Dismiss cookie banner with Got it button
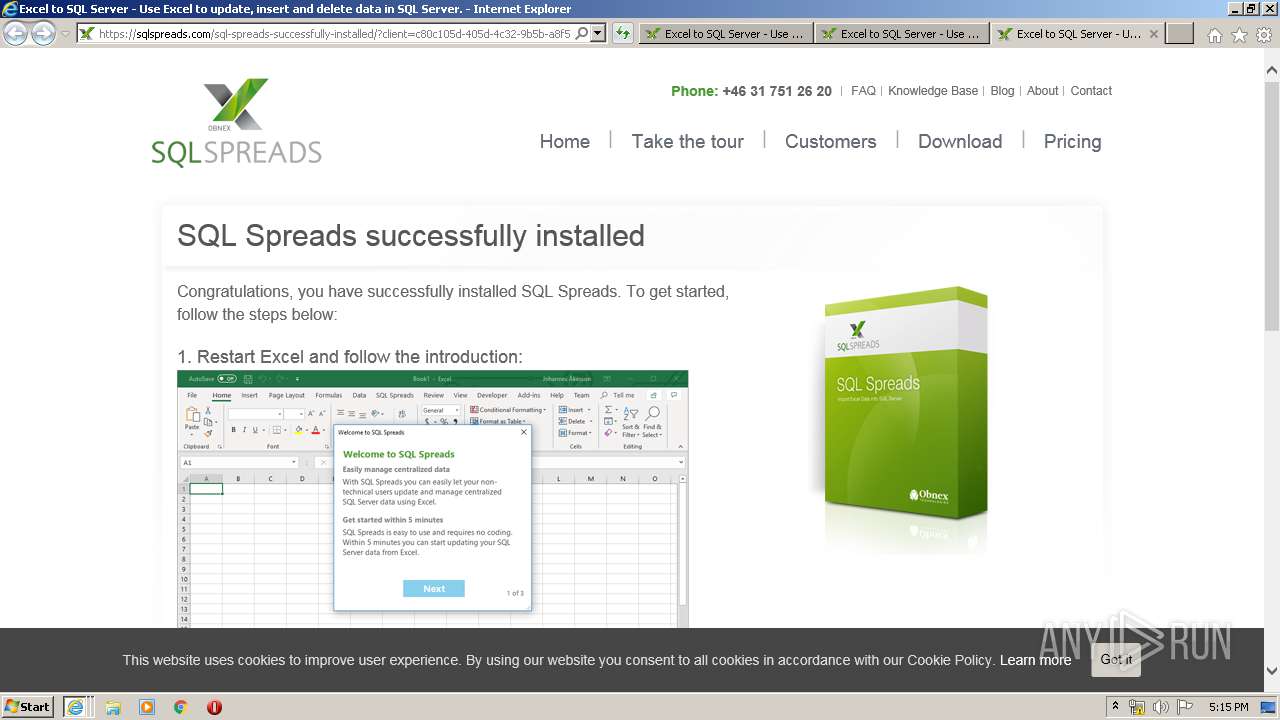The width and height of the screenshot is (1280, 720). pos(1116,660)
